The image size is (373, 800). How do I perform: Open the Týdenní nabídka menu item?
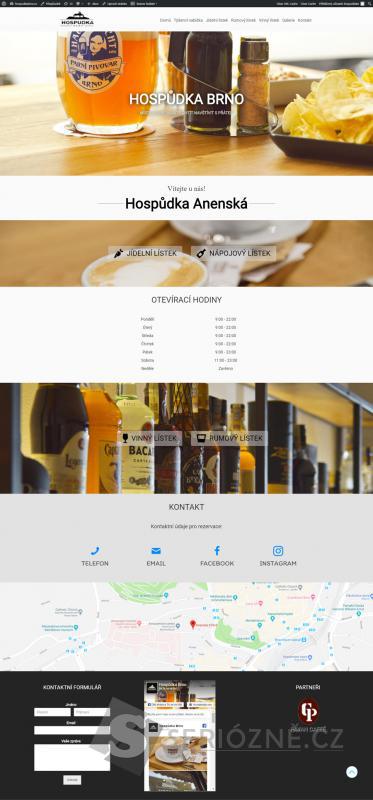[188, 20]
